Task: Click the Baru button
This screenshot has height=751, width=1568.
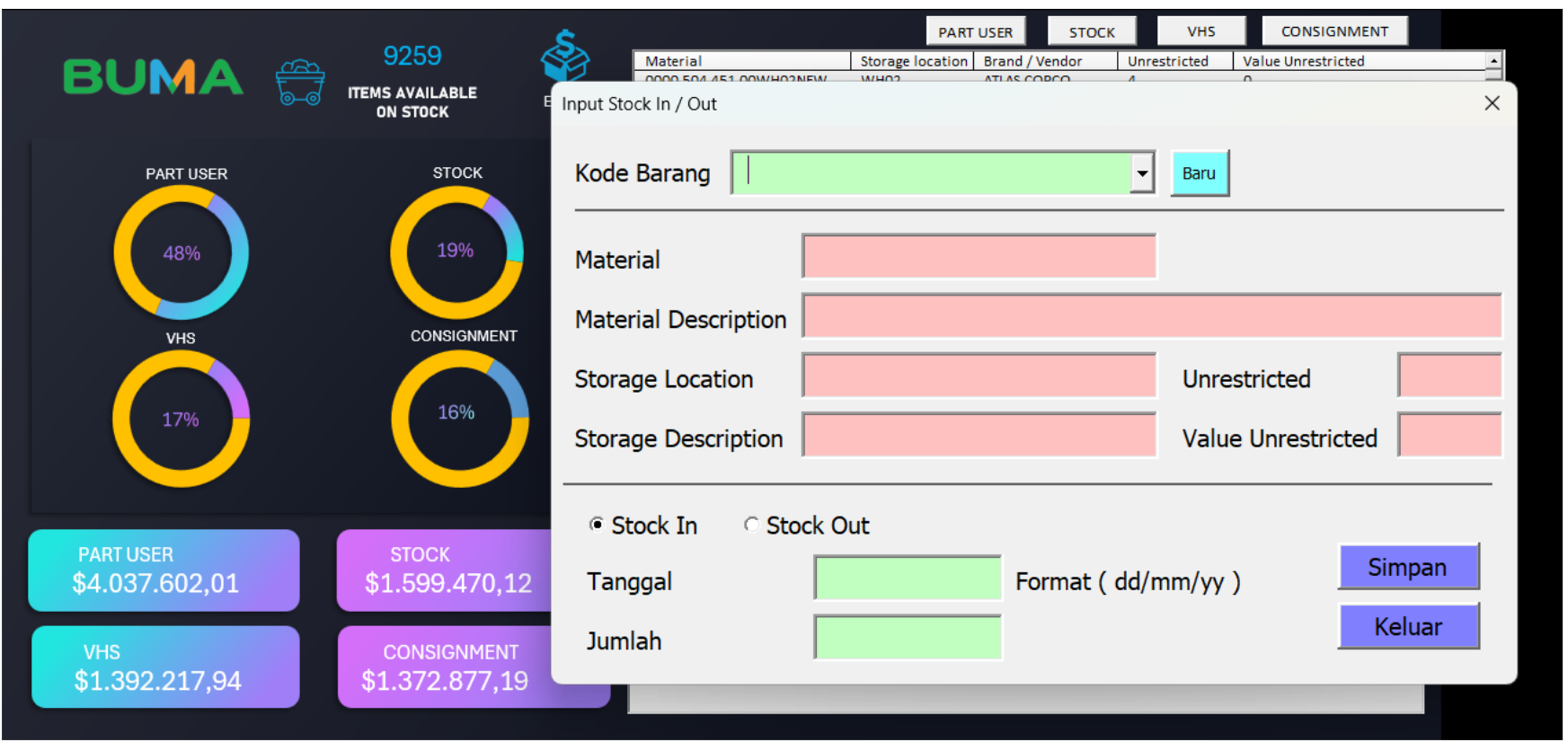Action: 1199,173
